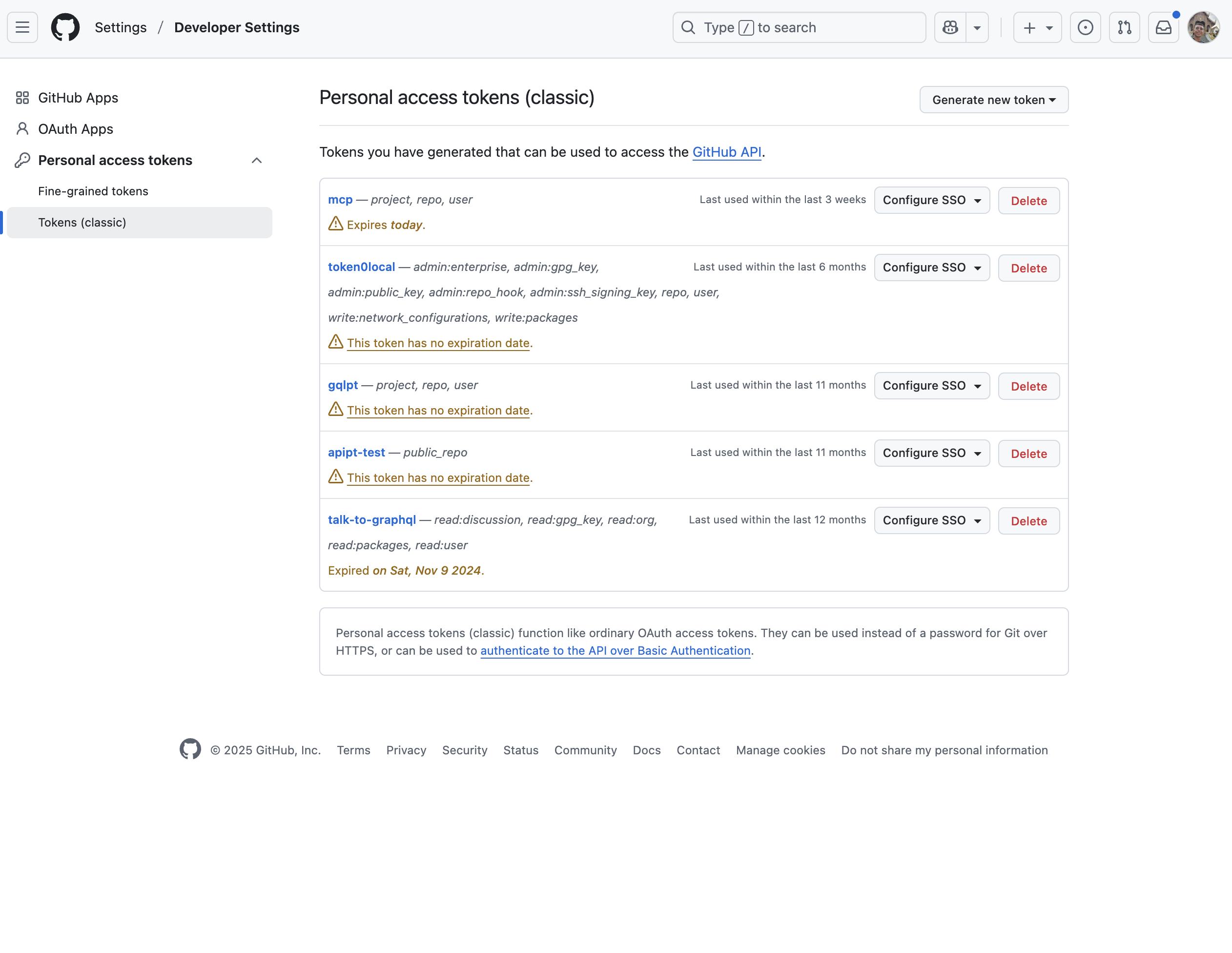
Task: Open the GitHub API link
Action: pos(727,151)
